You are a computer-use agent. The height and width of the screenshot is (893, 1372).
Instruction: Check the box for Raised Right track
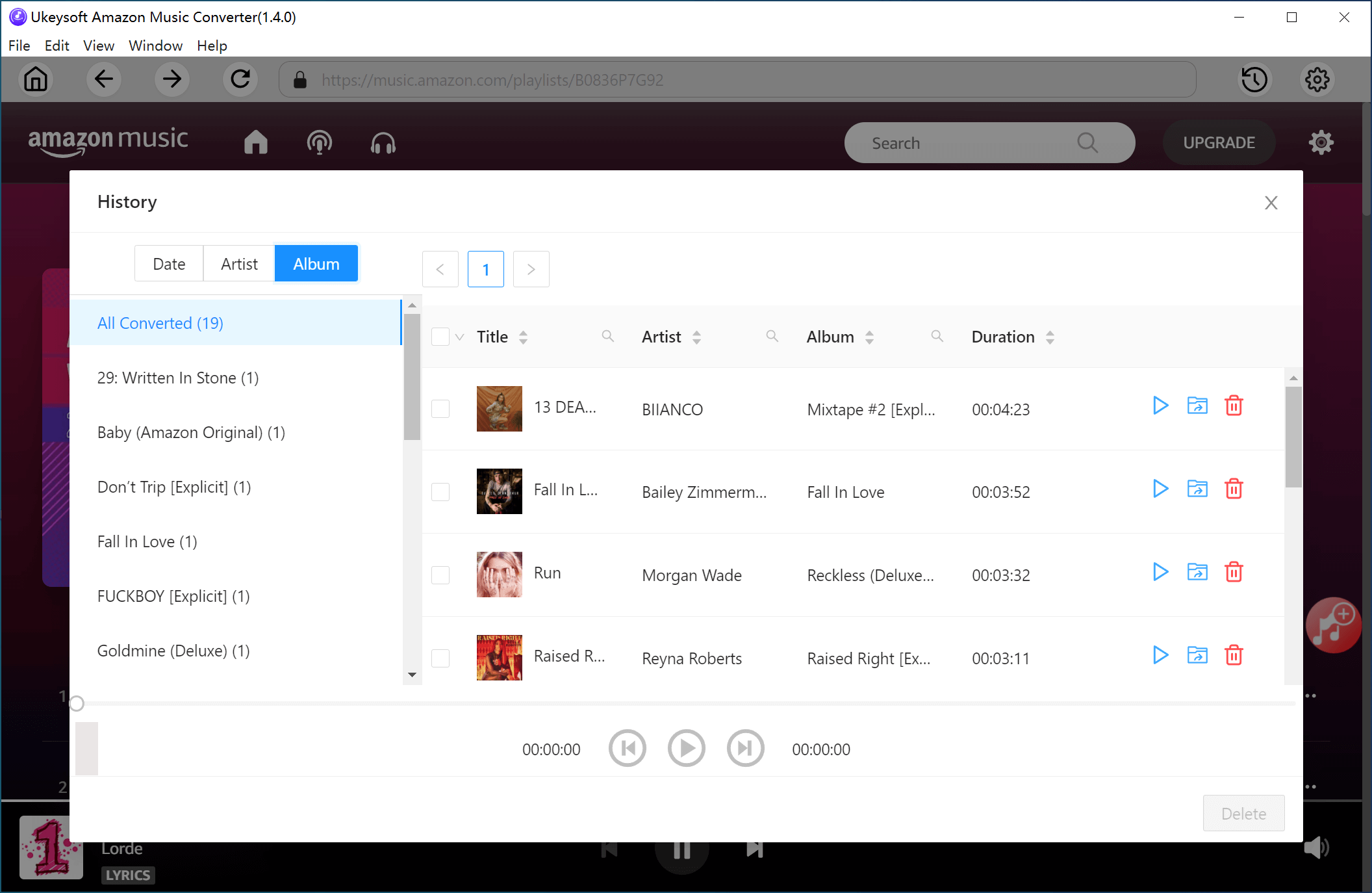click(440, 658)
